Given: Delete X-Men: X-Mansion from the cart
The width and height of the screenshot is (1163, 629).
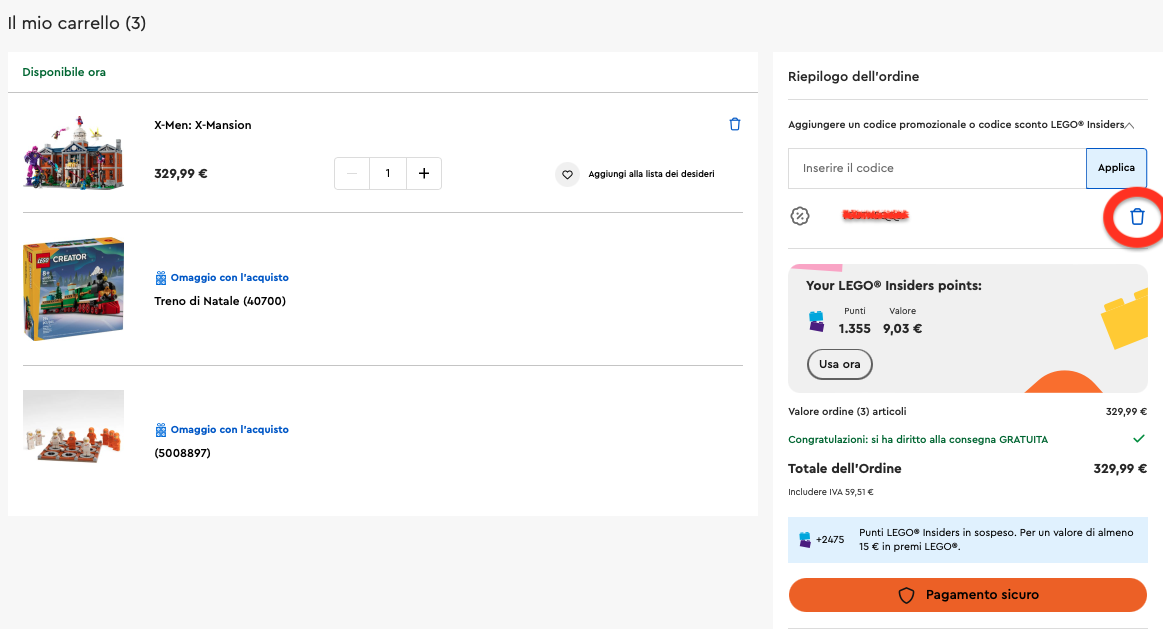Looking at the screenshot, I should click(735, 125).
